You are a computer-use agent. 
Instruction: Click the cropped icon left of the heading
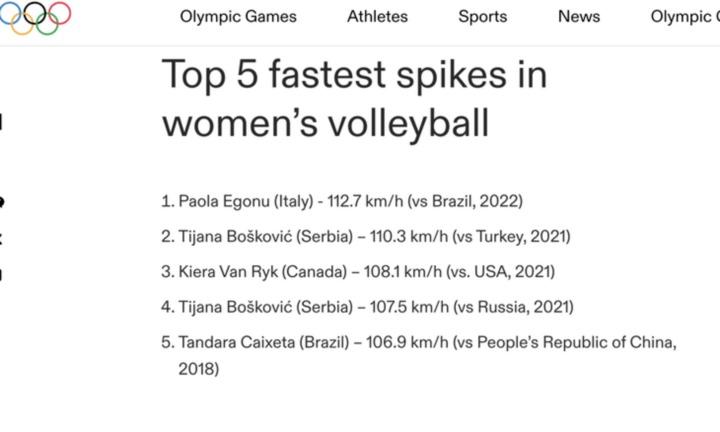2,122
